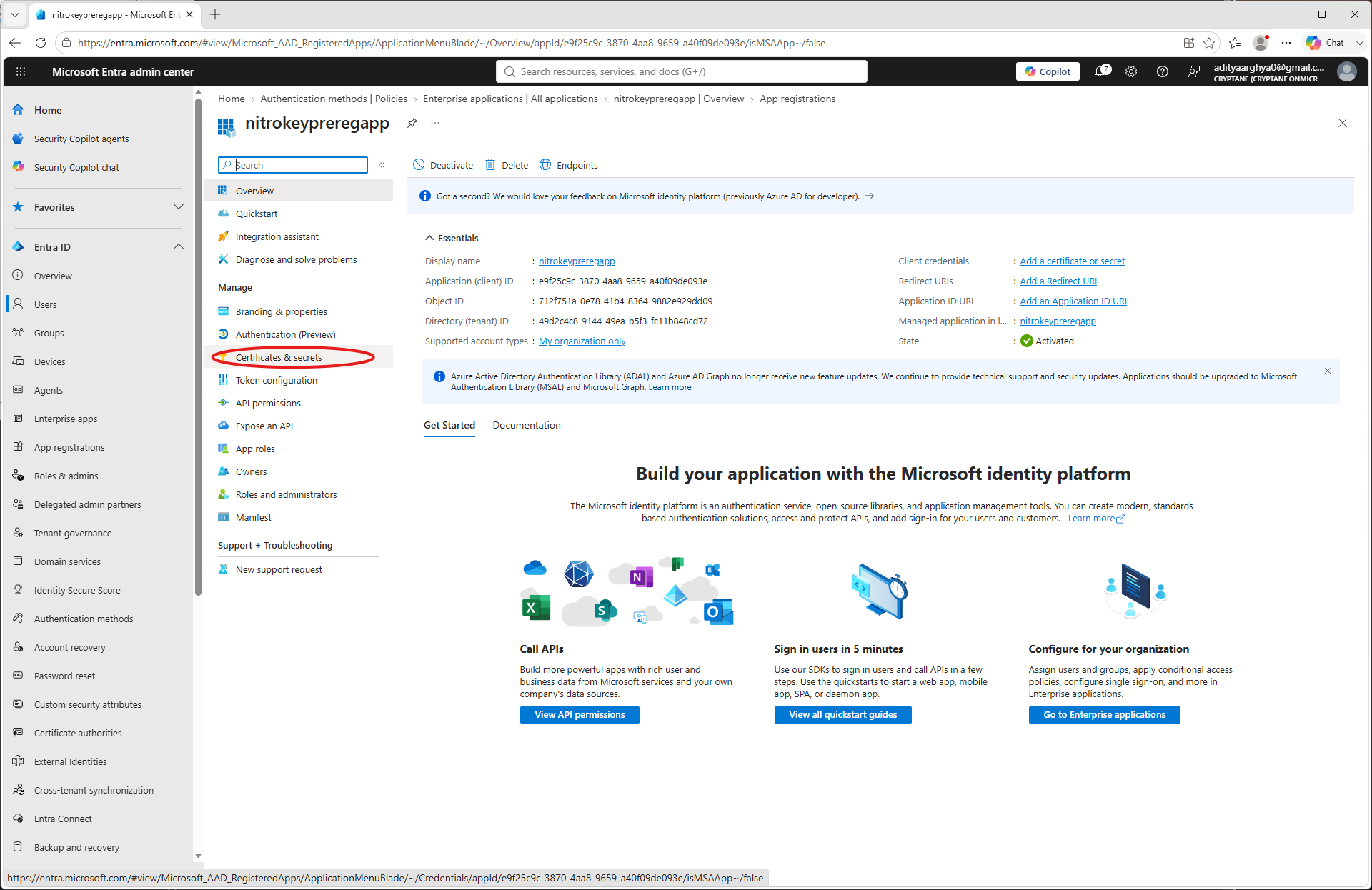The width and height of the screenshot is (1372, 890).
Task: Open App registrations in sidebar
Action: [x=97, y=447]
